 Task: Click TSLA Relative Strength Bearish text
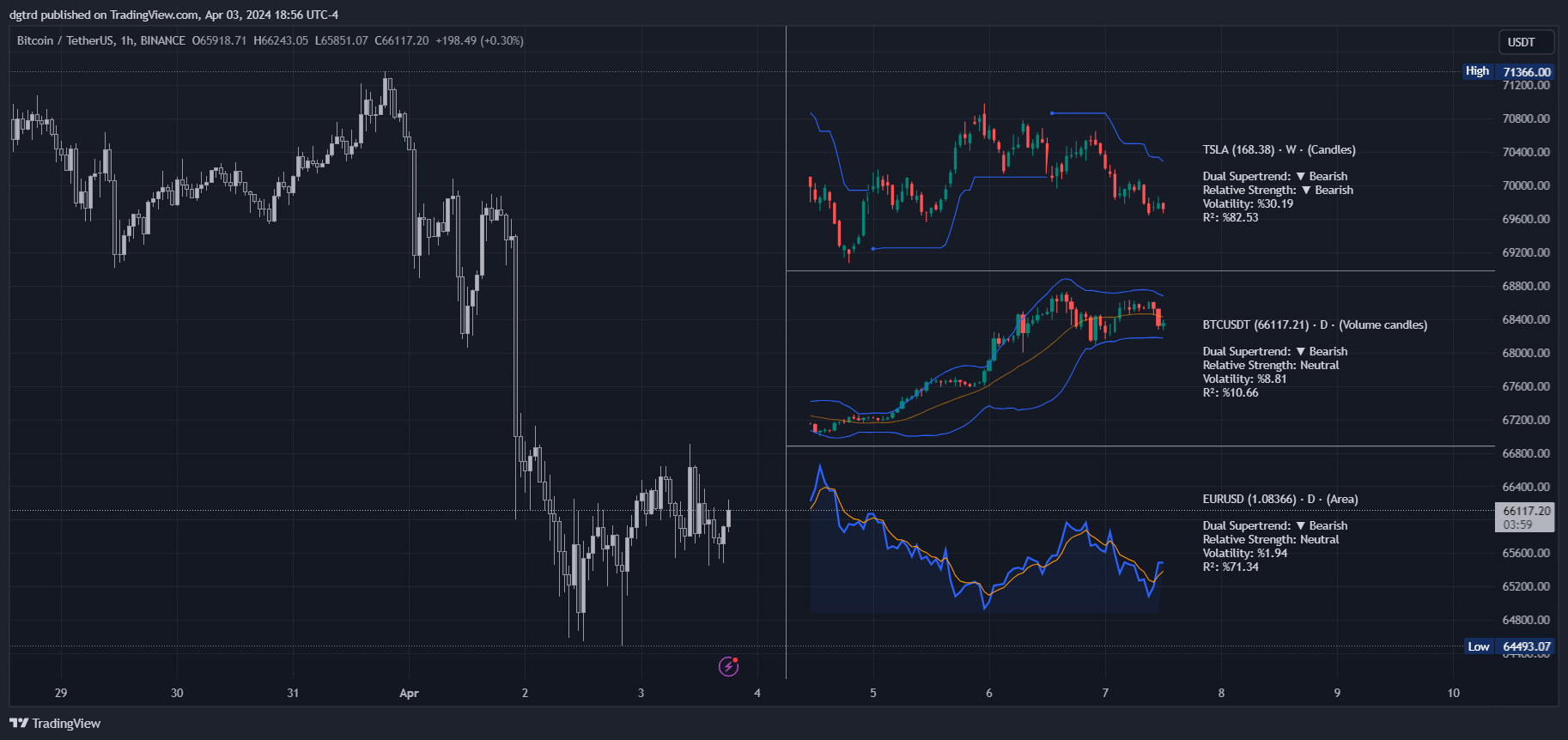coord(1278,190)
